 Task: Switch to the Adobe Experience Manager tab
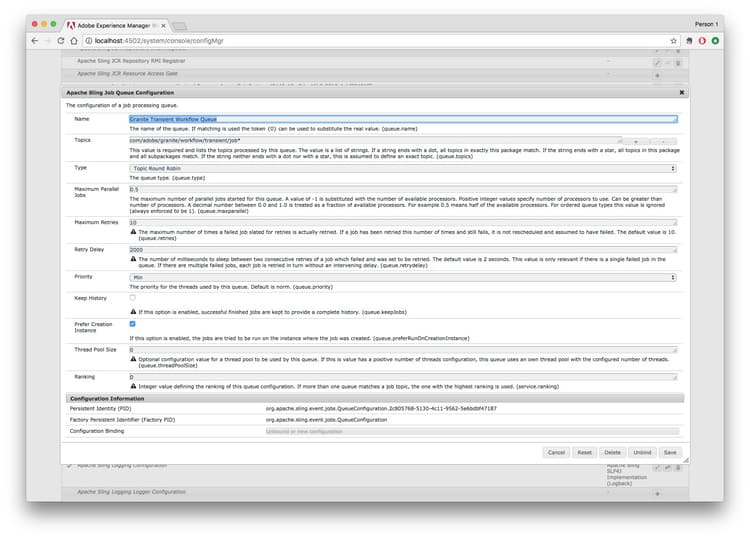(115, 25)
